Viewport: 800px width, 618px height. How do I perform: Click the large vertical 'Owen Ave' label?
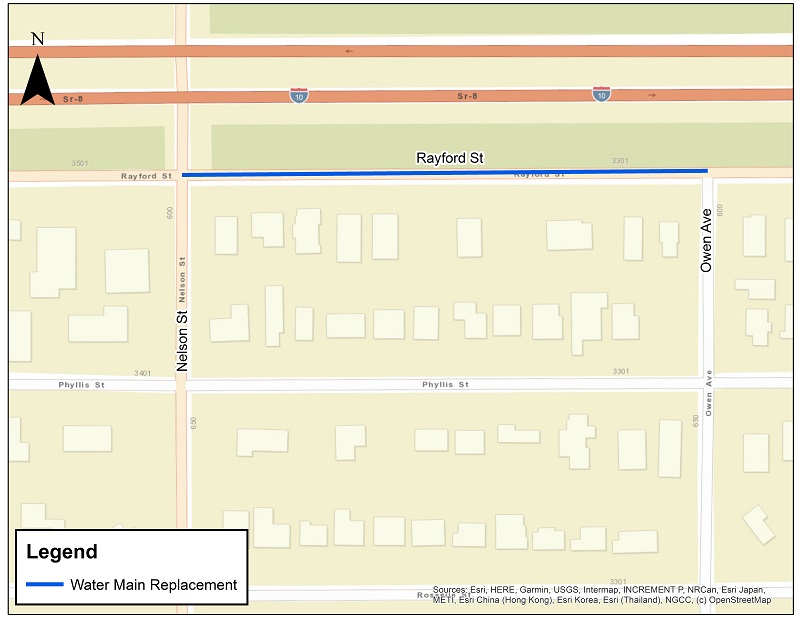[706, 240]
